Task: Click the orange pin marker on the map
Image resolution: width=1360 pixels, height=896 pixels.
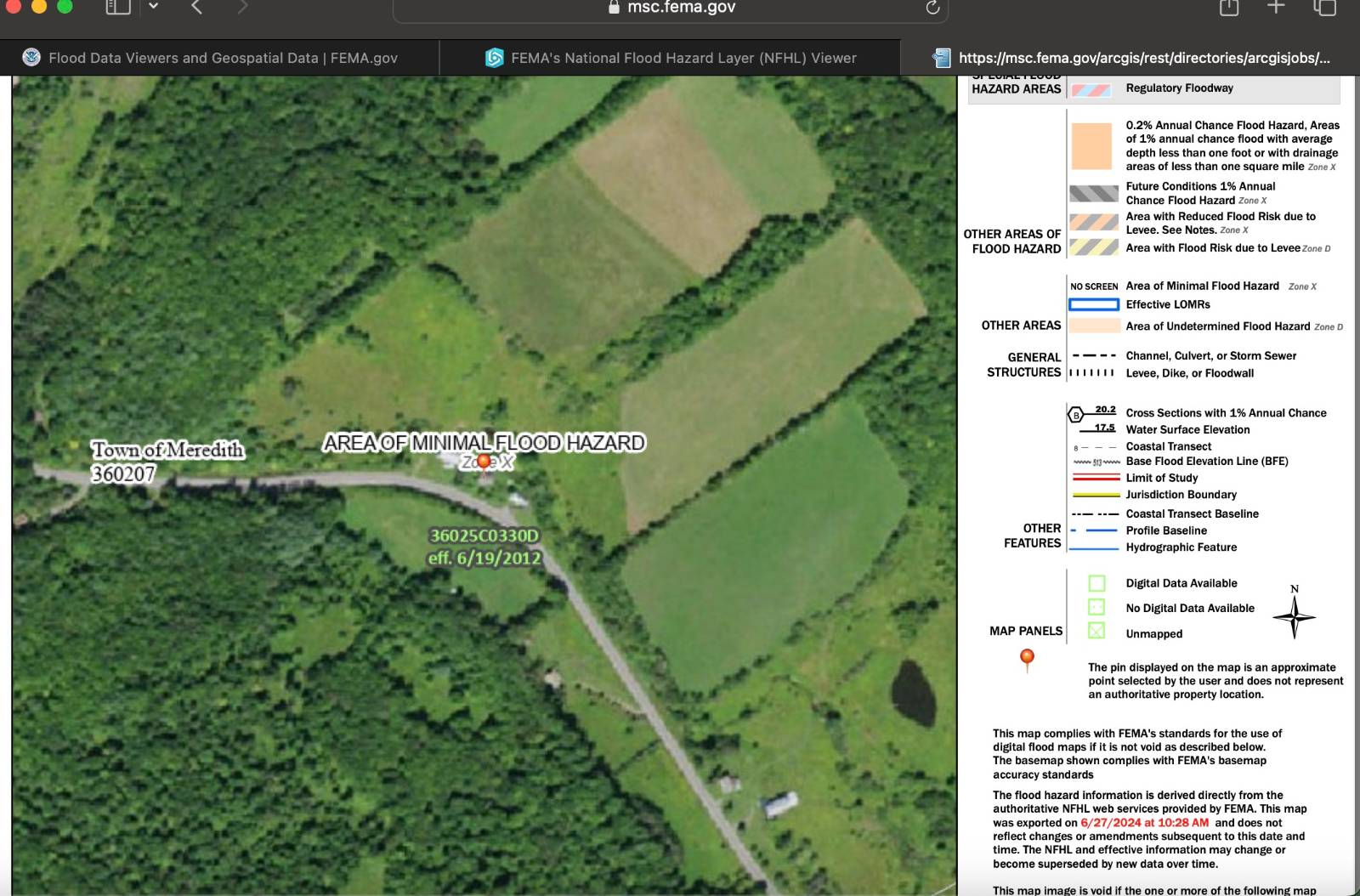Action: pyautogui.click(x=484, y=462)
